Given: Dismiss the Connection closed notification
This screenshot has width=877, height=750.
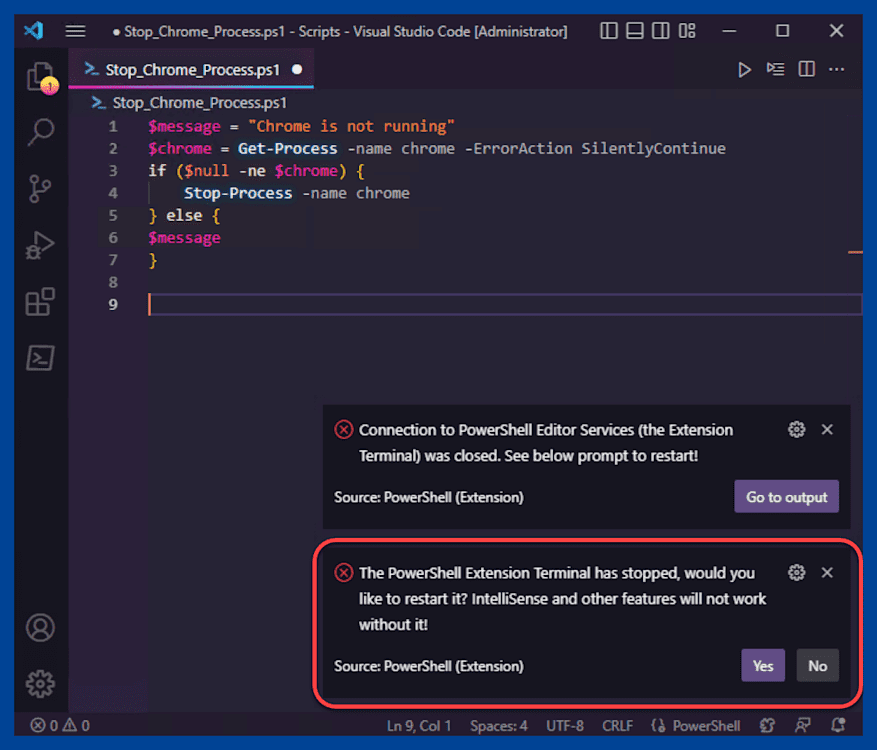Looking at the screenshot, I should coord(827,430).
